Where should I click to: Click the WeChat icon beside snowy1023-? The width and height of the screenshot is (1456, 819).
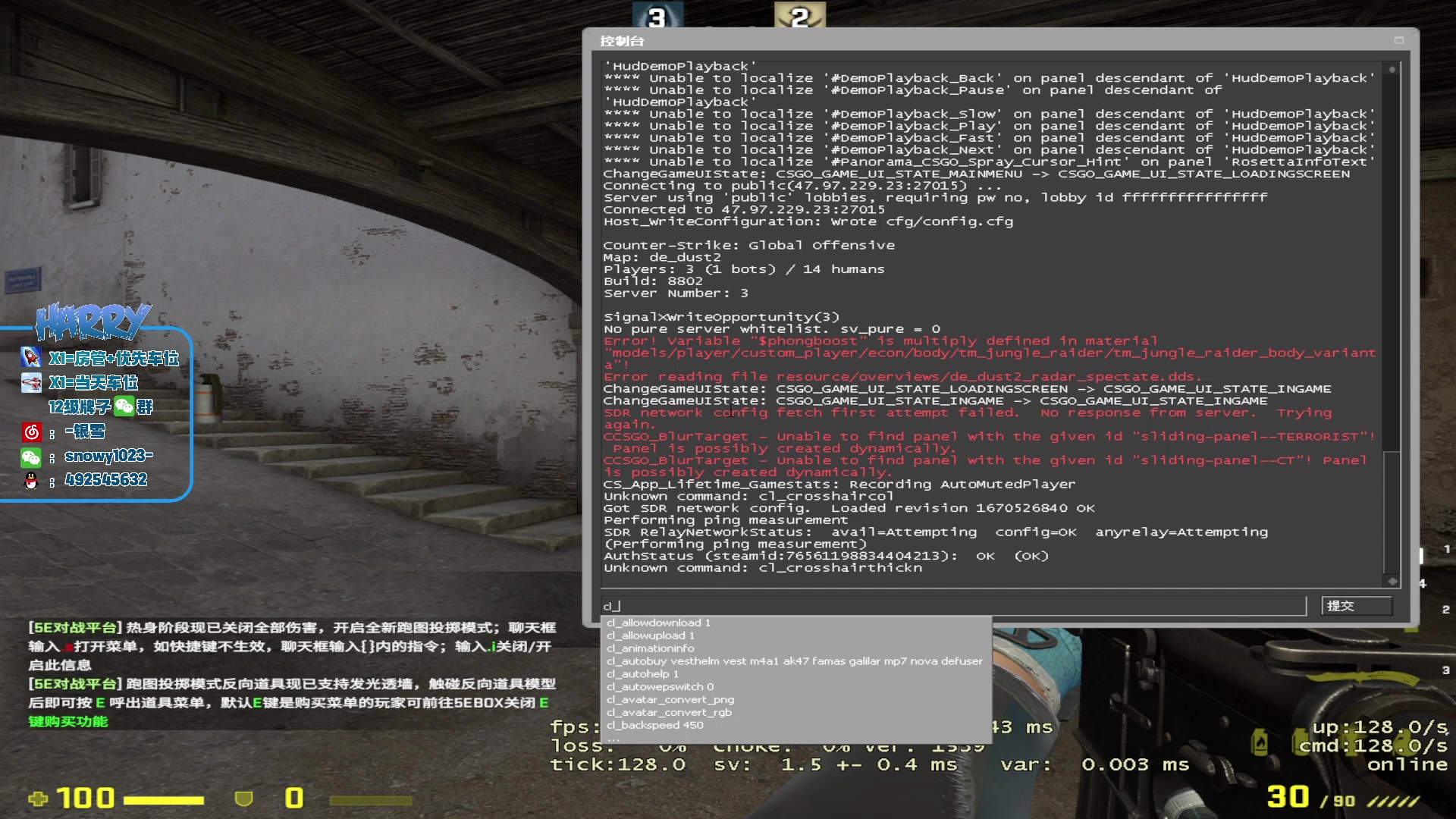pos(31,457)
